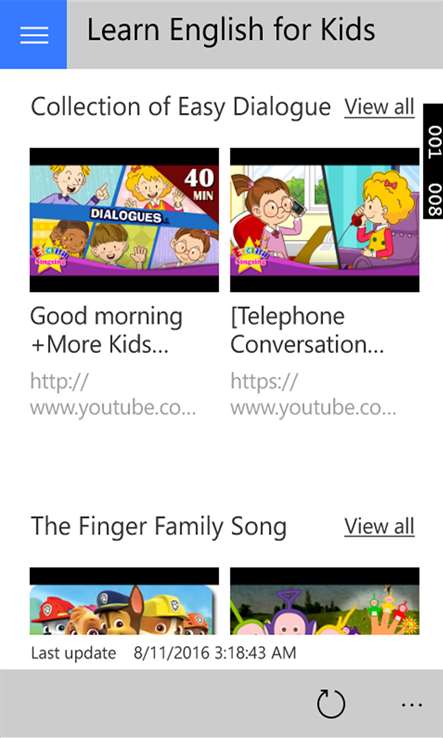
Task: Click The Finger Family Song heading
Action: point(159,527)
